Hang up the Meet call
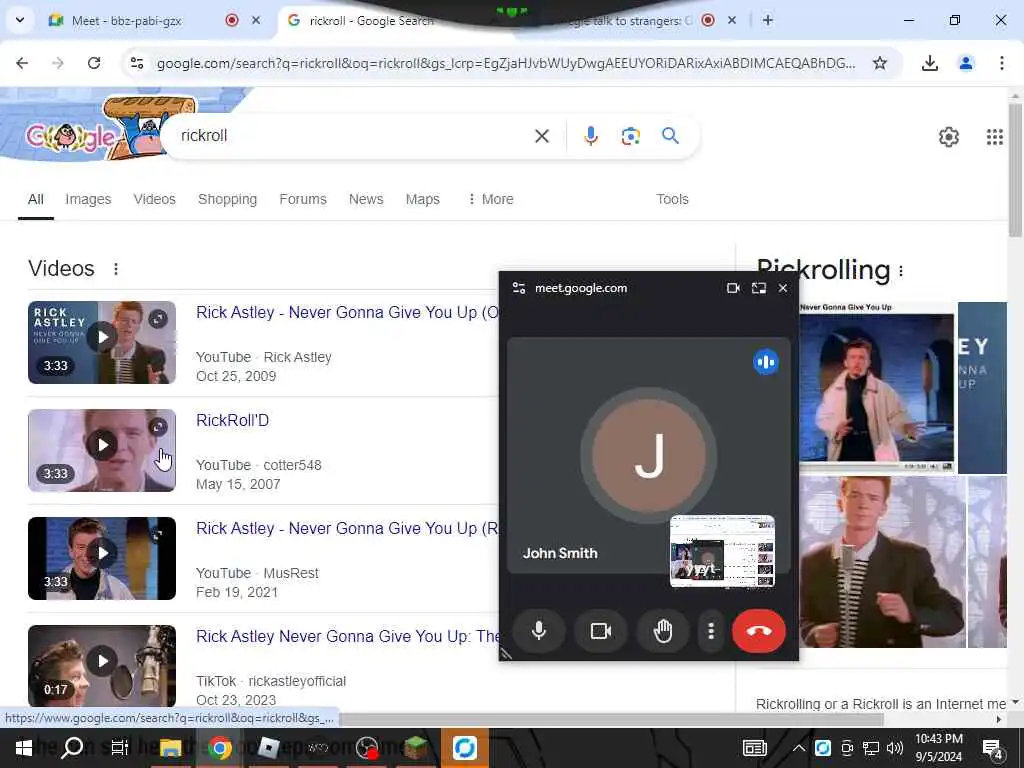The width and height of the screenshot is (1024, 768). click(758, 631)
